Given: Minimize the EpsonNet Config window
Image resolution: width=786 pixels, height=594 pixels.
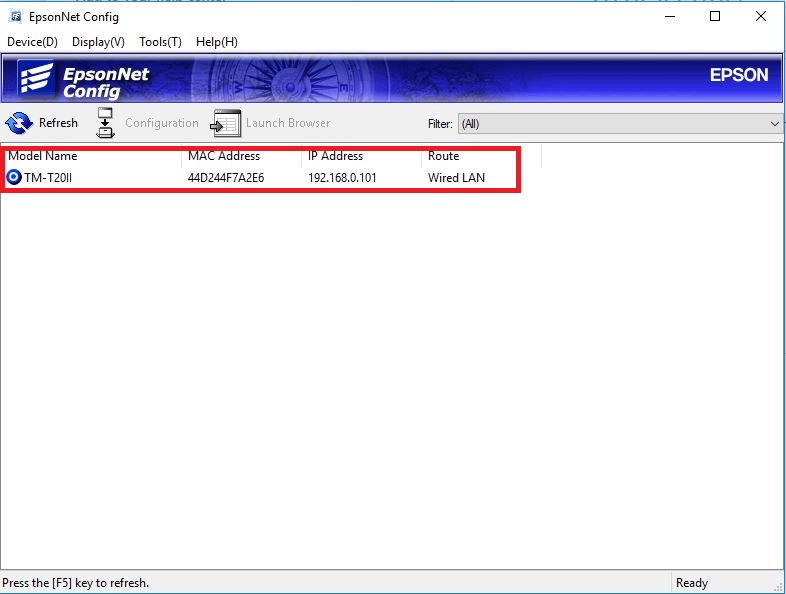Looking at the screenshot, I should point(670,17).
